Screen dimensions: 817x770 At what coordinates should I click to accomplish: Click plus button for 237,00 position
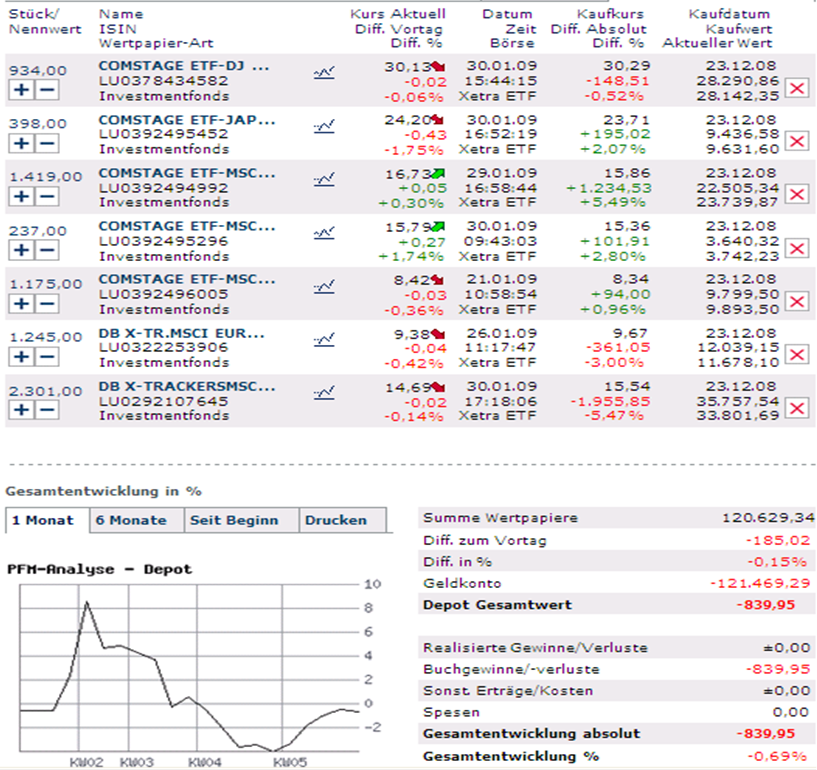[x=21, y=250]
